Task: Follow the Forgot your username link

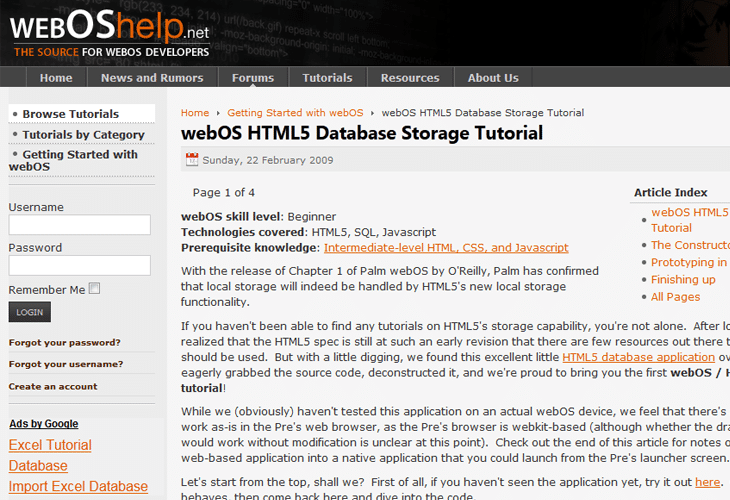Action: [66, 364]
